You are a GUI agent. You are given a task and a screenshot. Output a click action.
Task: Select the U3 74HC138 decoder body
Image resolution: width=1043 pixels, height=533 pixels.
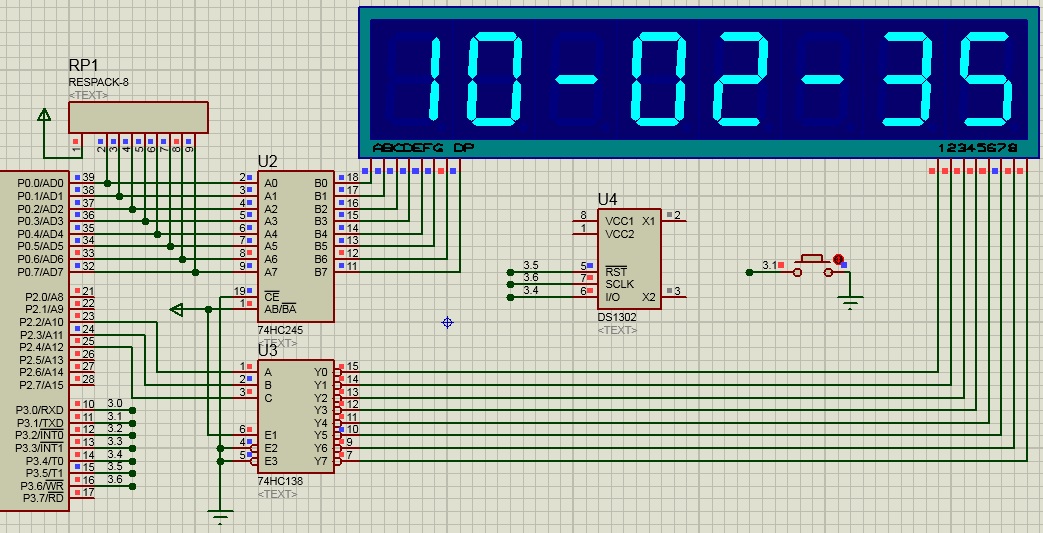coord(296,417)
